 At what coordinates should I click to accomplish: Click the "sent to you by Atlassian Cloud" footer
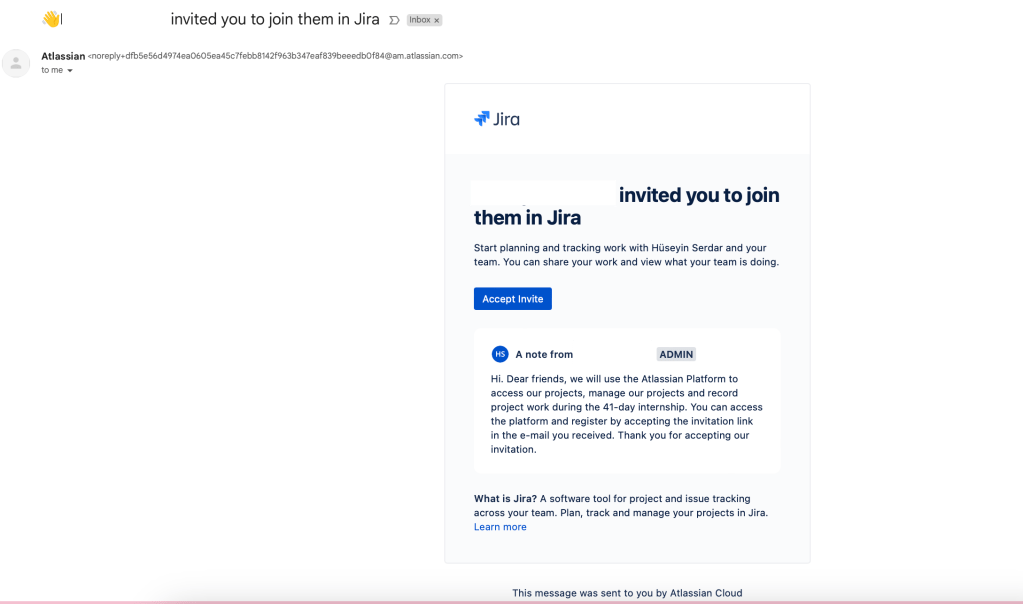point(627,593)
